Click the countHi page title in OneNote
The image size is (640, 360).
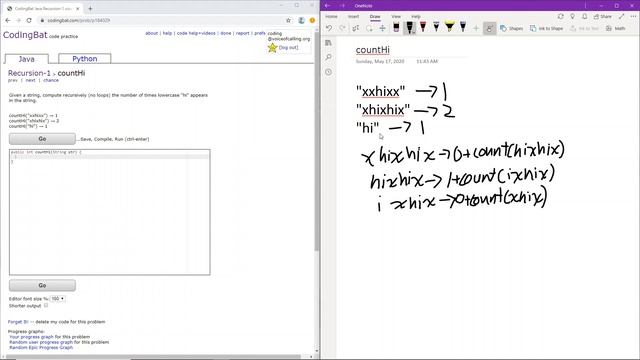point(373,50)
